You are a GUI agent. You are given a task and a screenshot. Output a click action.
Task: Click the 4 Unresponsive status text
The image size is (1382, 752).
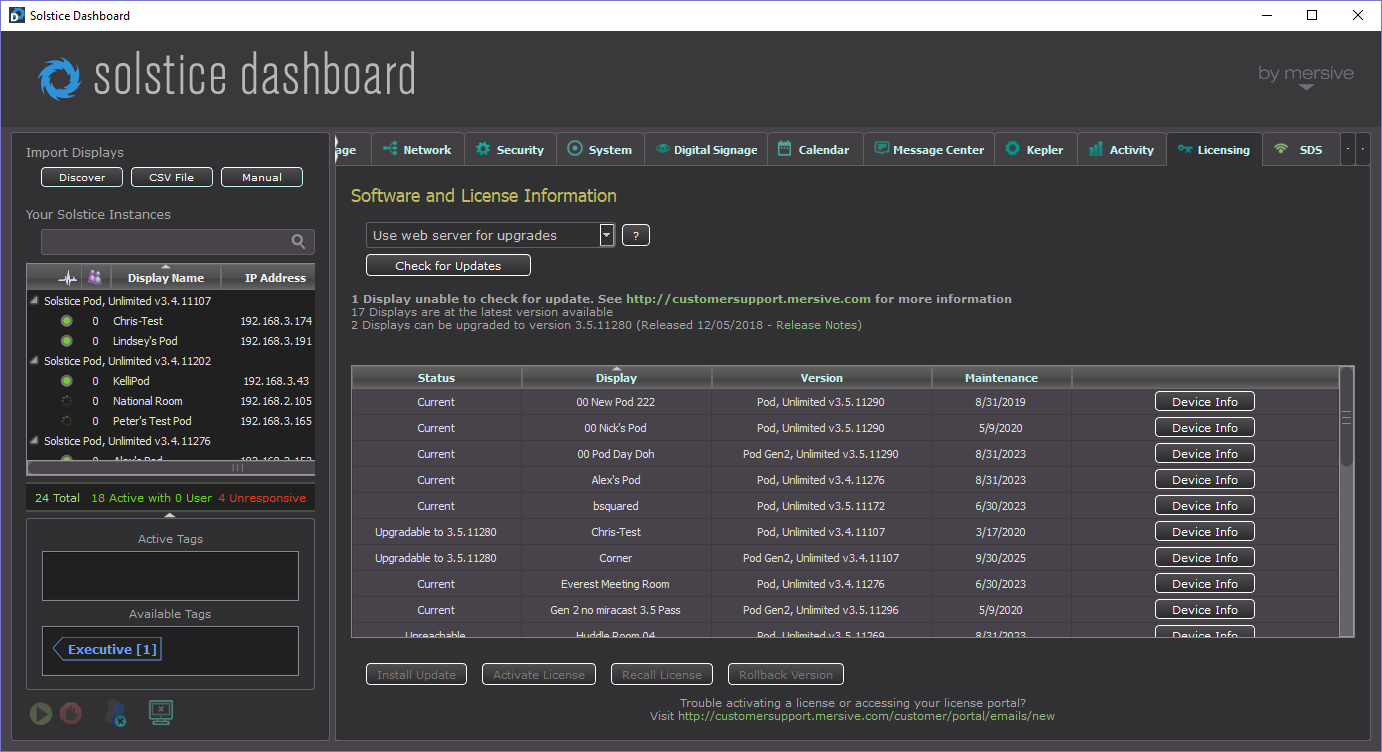click(262, 498)
